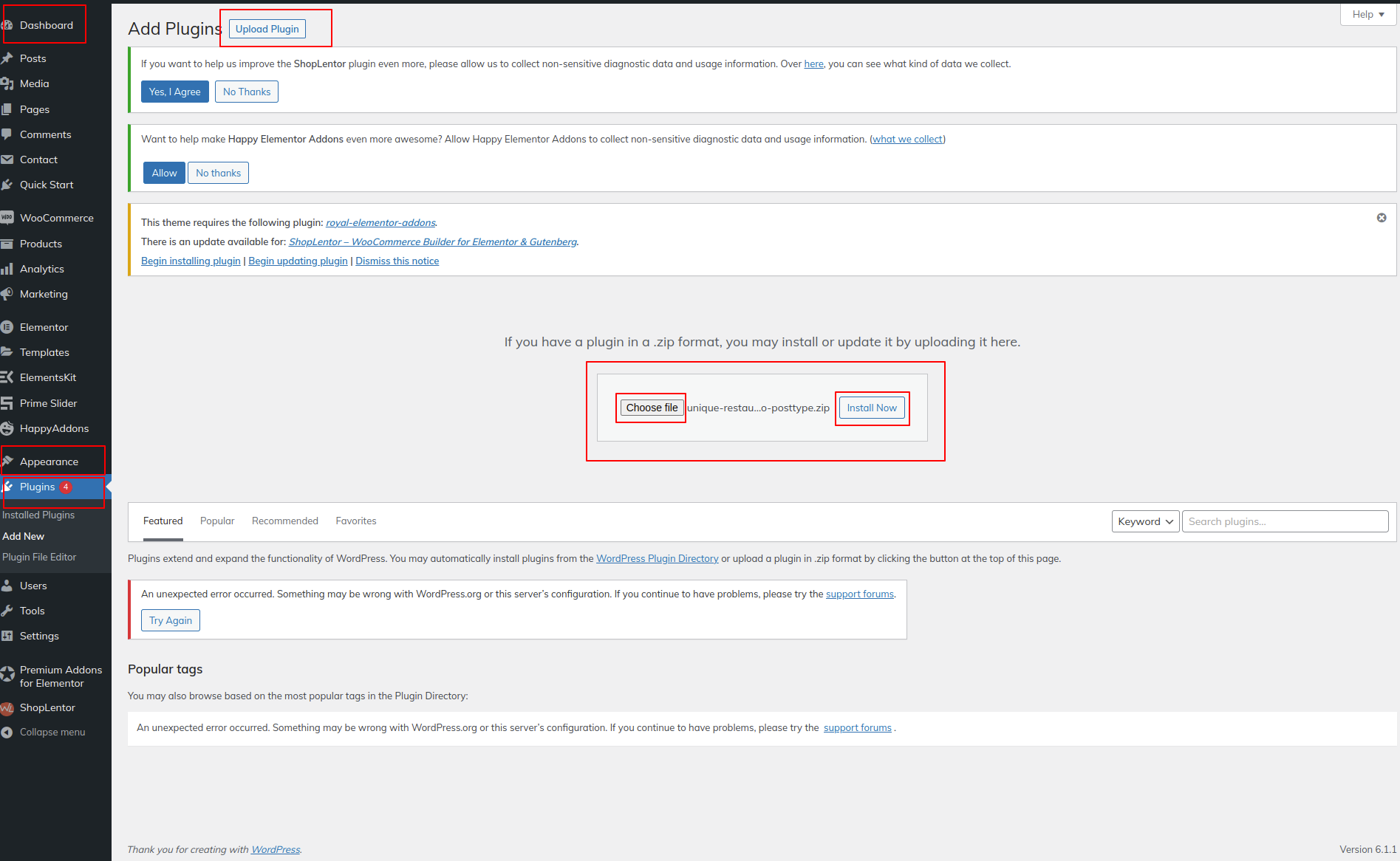Viewport: 1400px width, 861px height.
Task: Open Installed Plugins submenu item
Action: click(38, 515)
